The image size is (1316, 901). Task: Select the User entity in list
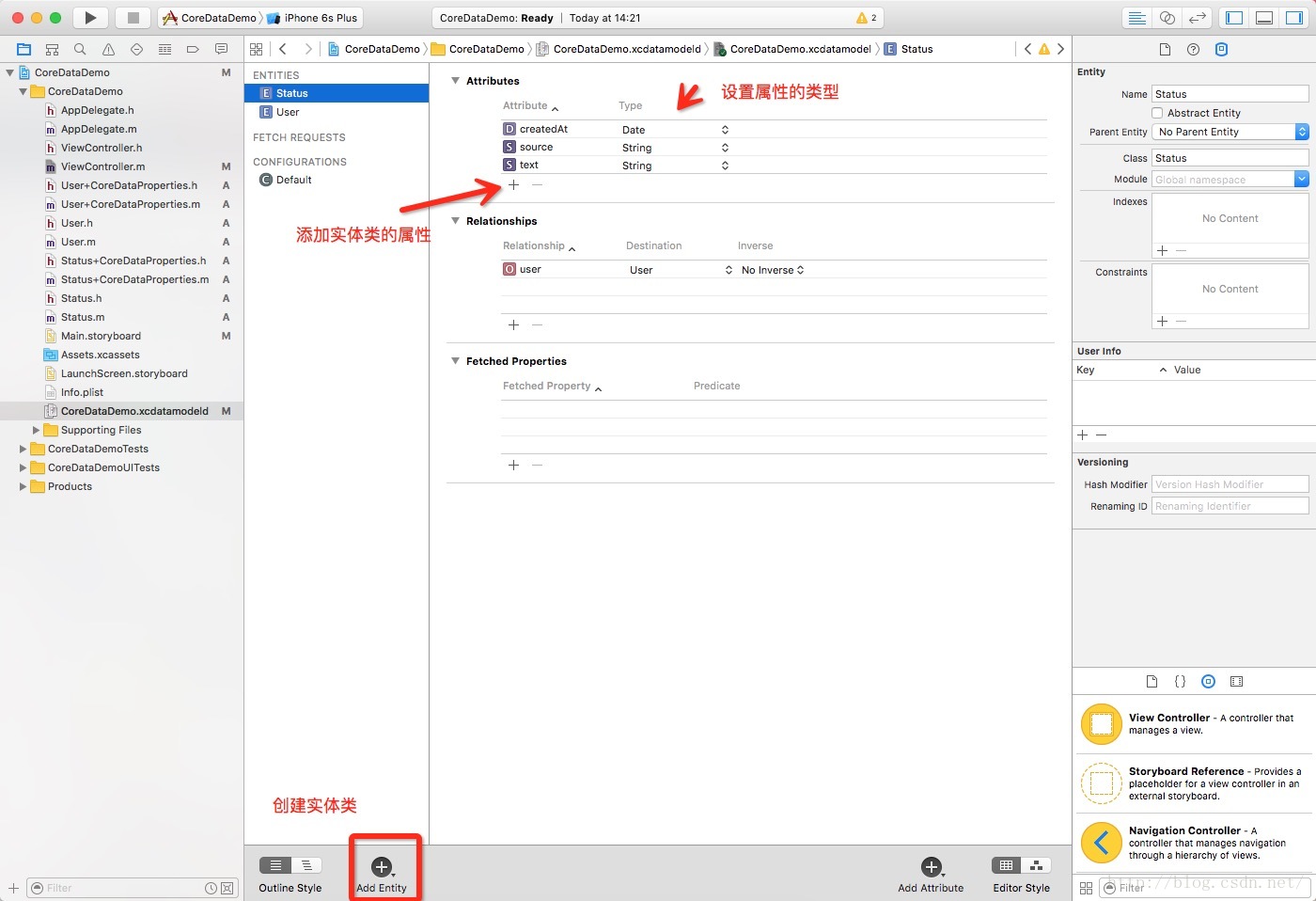tap(288, 112)
